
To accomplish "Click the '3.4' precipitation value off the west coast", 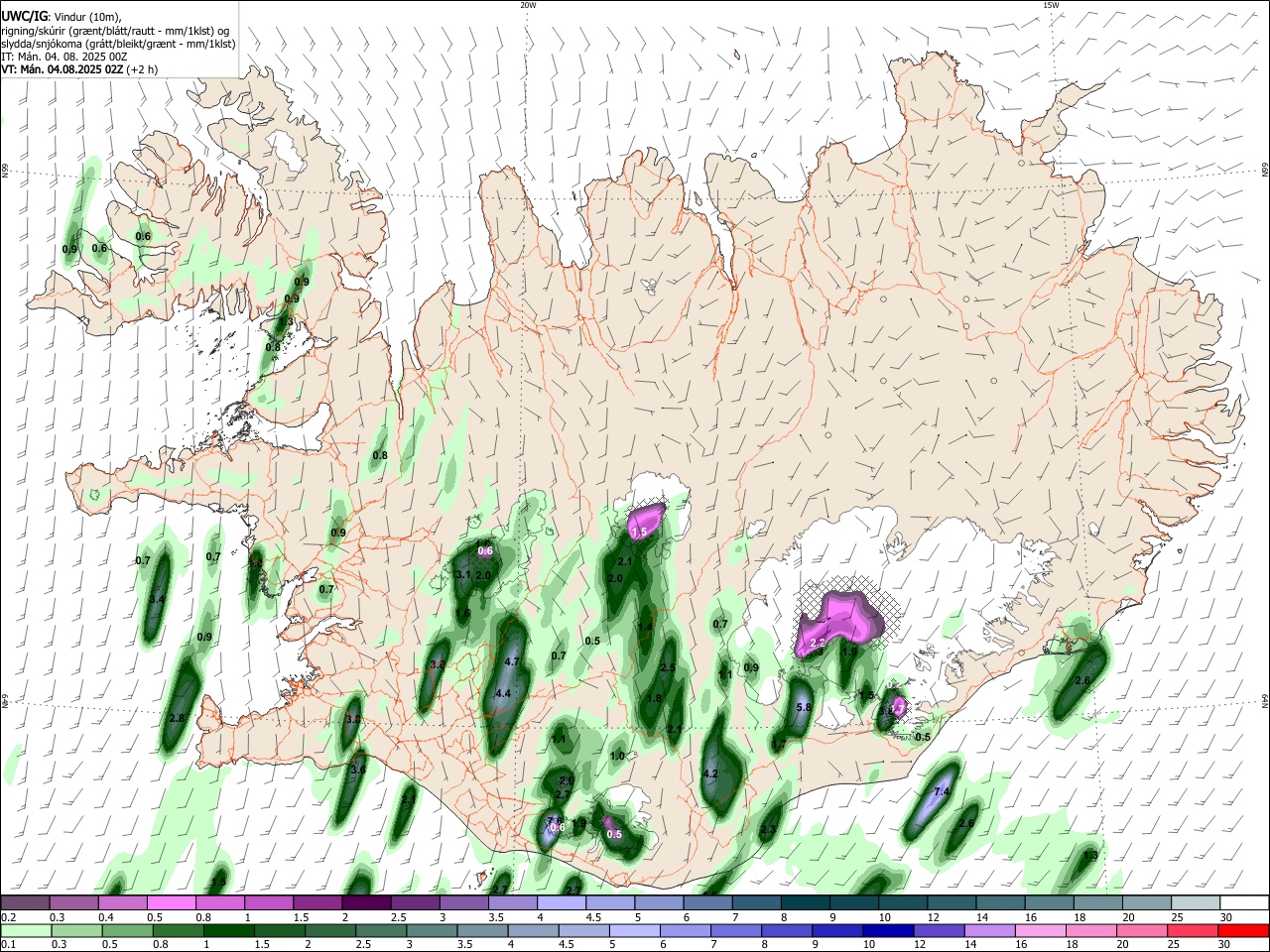I will (157, 600).
